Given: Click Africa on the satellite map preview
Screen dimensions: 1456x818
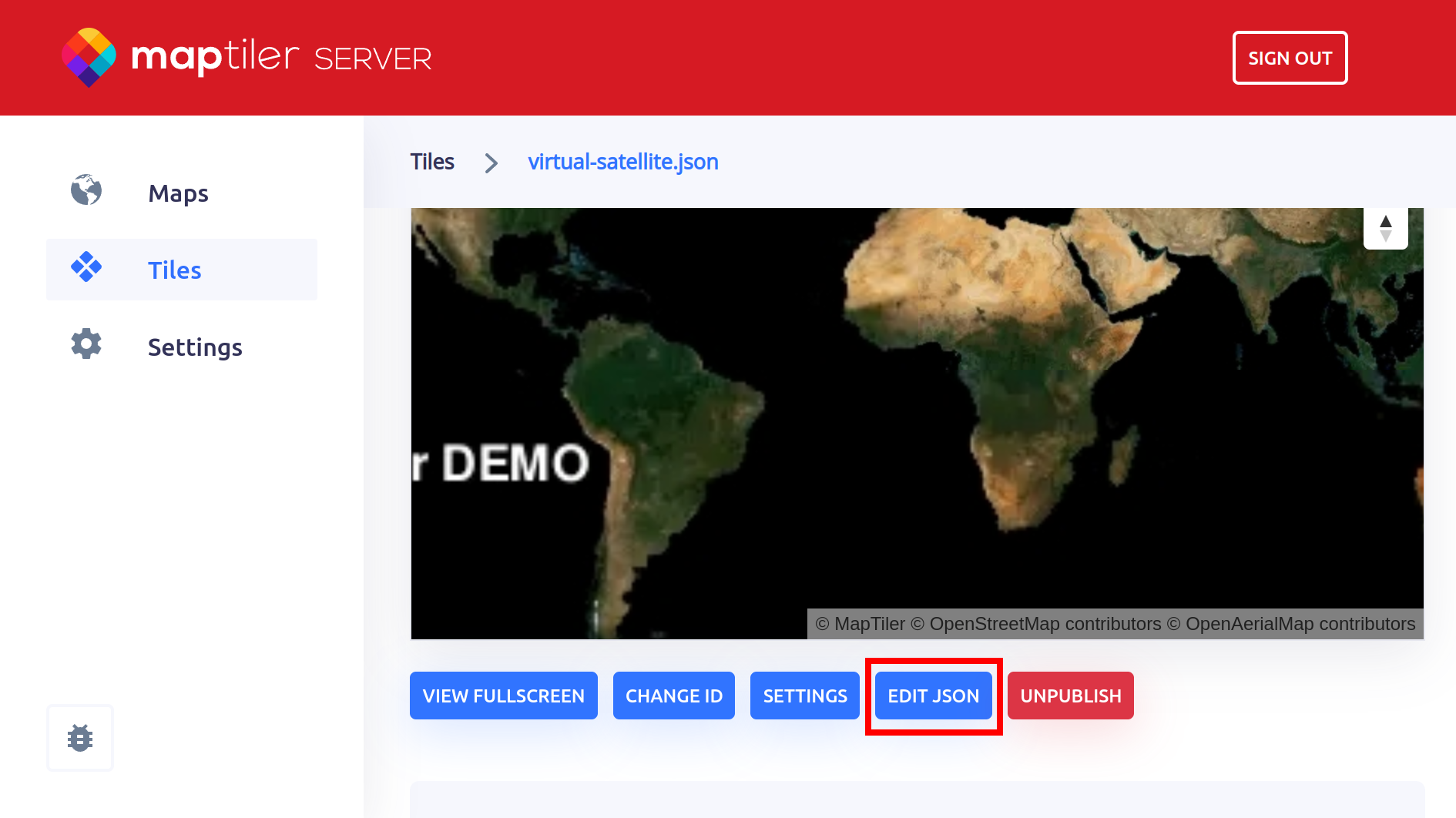Looking at the screenshot, I should (x=1025, y=385).
